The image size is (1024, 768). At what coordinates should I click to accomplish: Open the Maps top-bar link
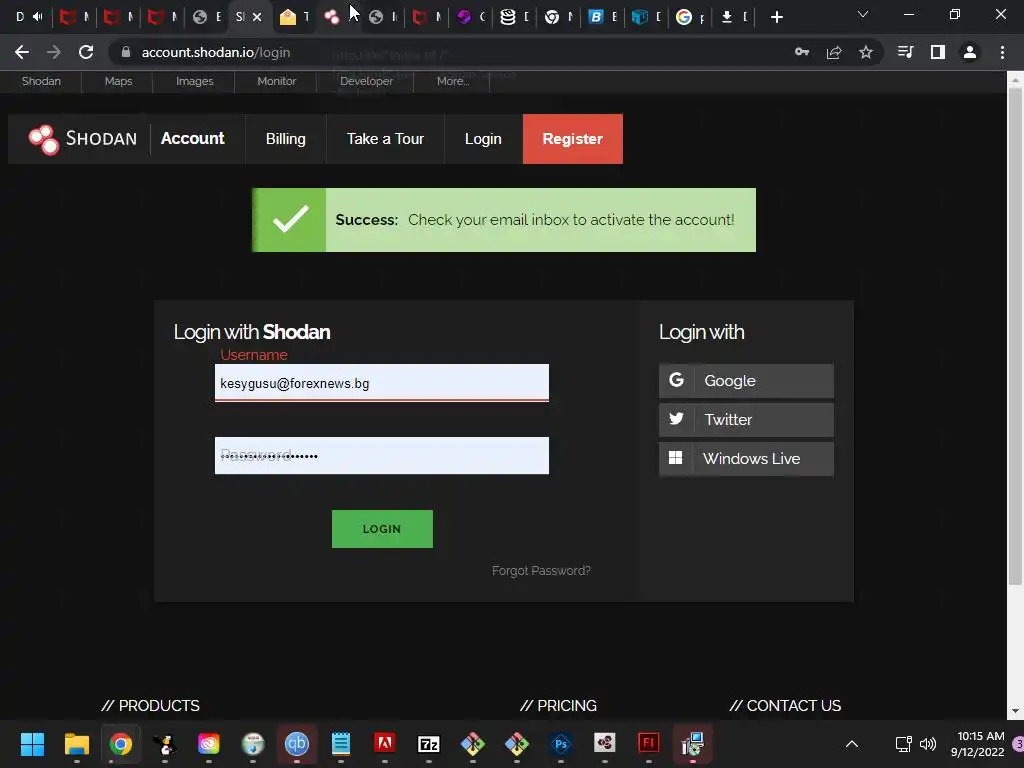[118, 81]
